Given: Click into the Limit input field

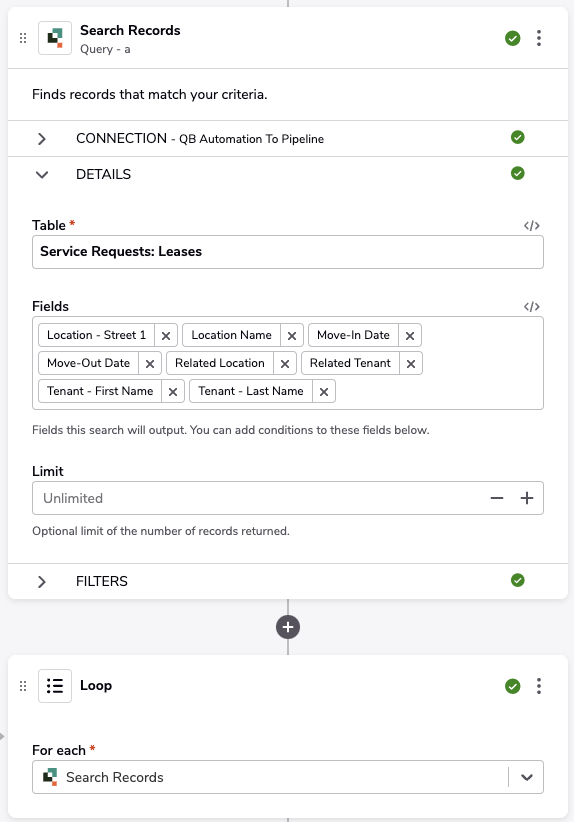Looking at the screenshot, I should pyautogui.click(x=259, y=498).
